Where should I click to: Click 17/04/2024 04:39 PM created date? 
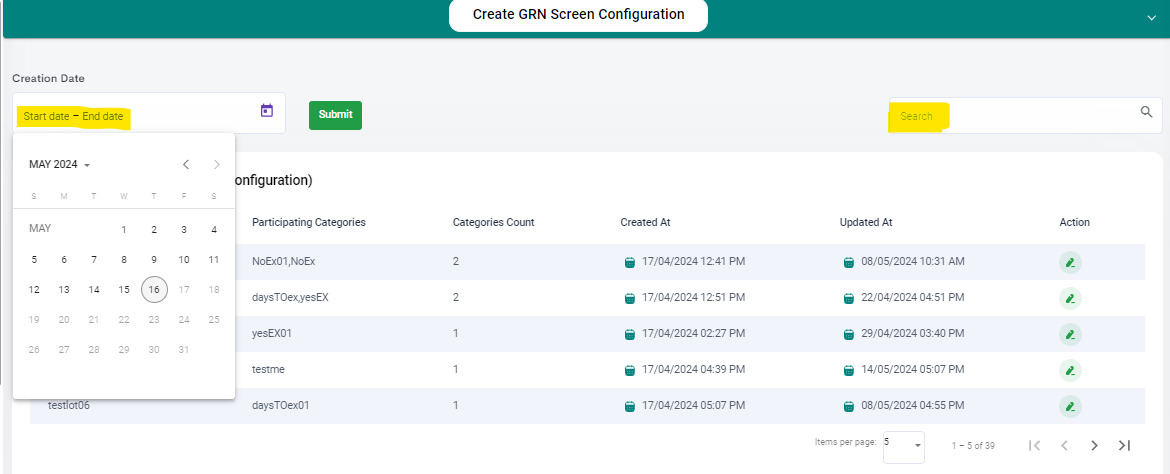pos(694,369)
